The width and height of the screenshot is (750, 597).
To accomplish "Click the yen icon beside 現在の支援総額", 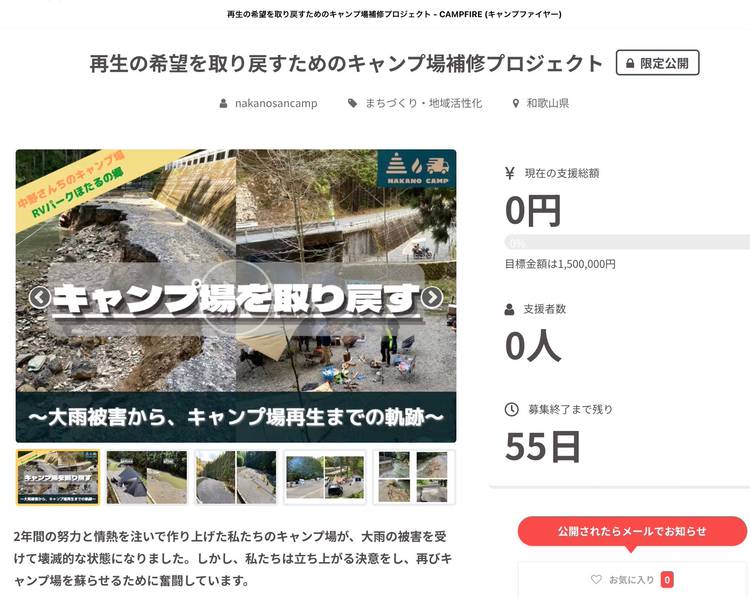I will pos(510,173).
